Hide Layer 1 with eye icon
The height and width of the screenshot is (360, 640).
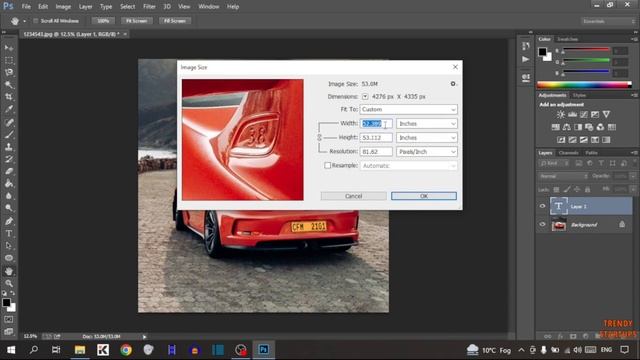tap(542, 206)
